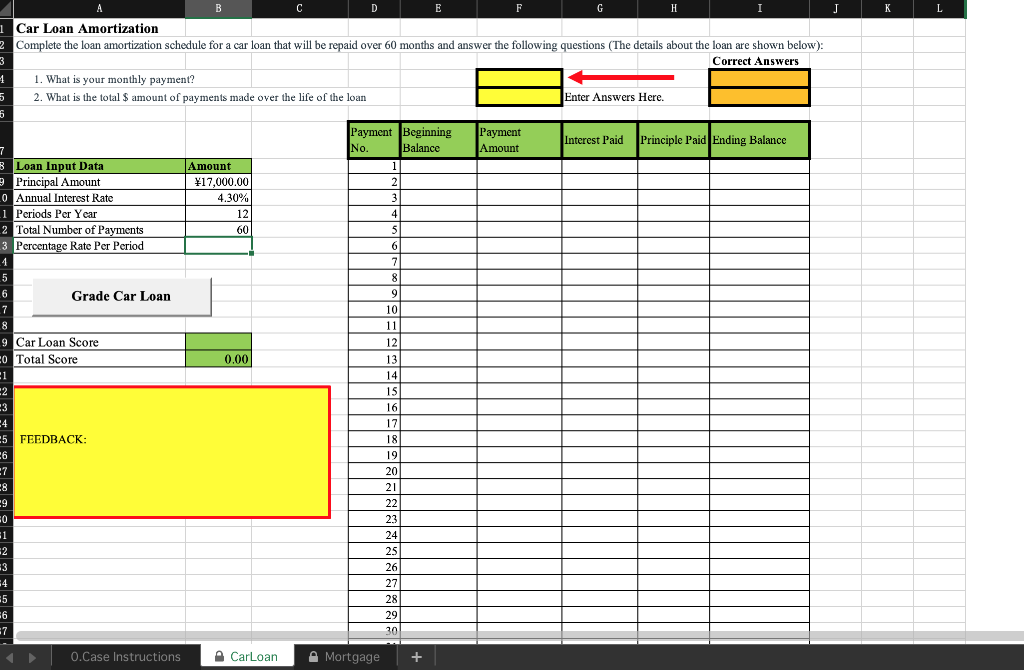
Task: Select the green Car Loan Score cell
Action: coord(218,342)
